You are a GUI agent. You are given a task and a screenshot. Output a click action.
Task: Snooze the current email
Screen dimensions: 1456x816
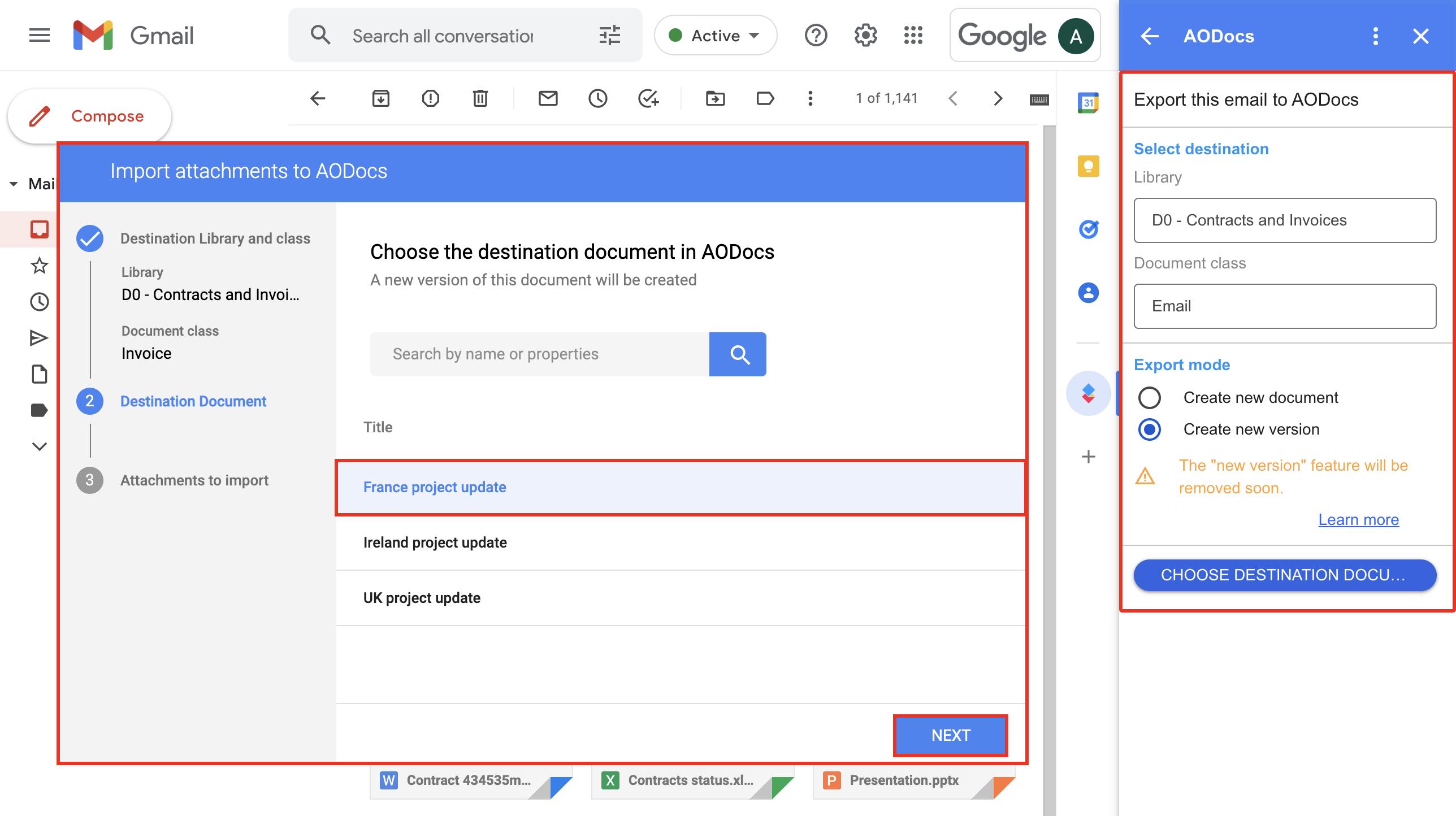click(598, 98)
